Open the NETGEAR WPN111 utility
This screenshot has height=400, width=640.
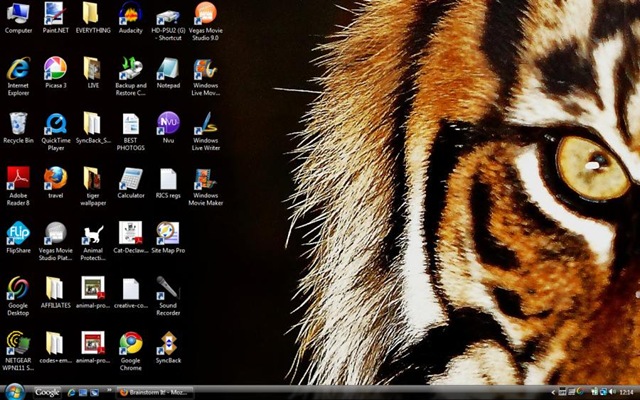(18, 351)
